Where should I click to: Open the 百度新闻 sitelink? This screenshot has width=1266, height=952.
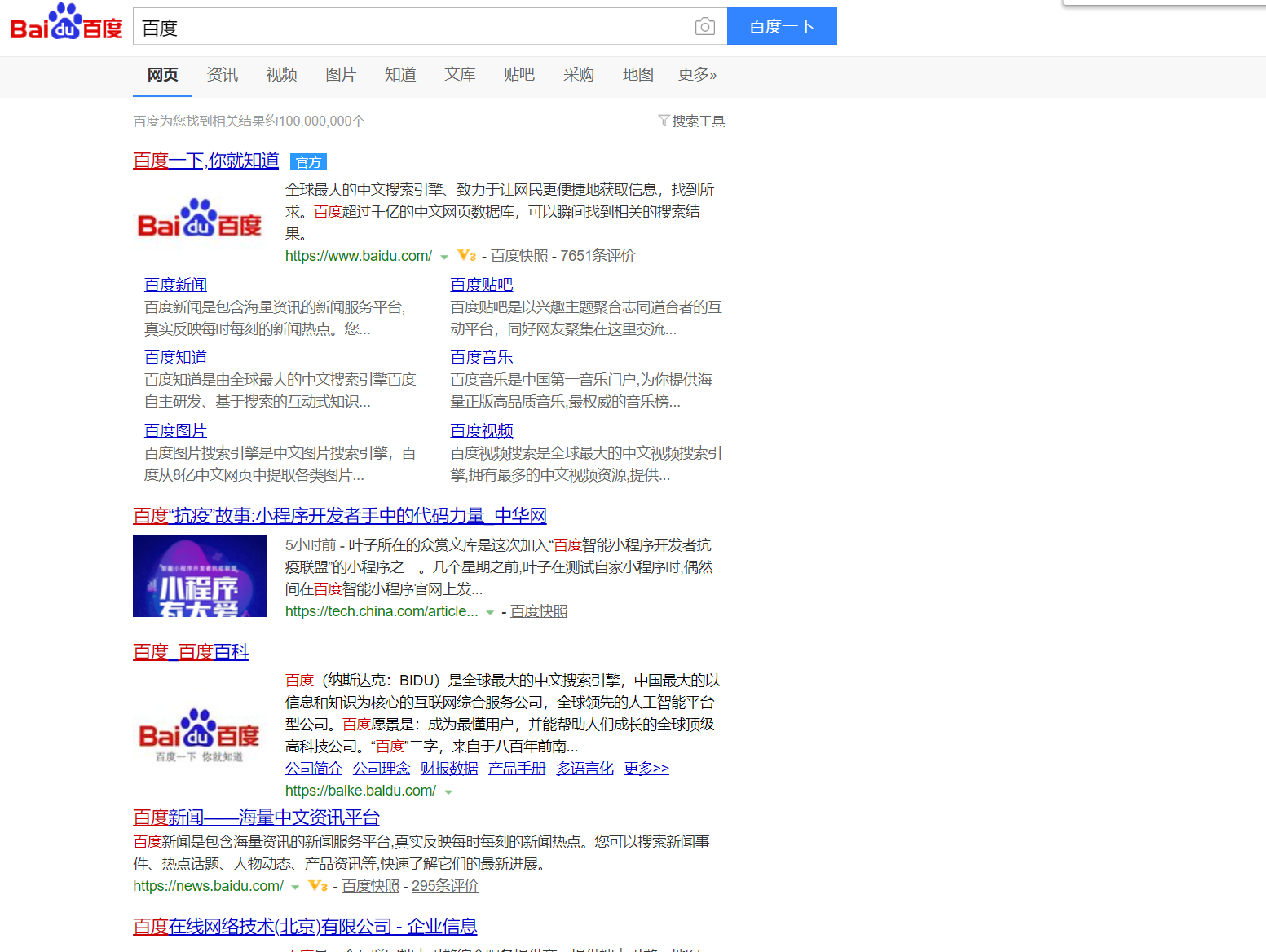pyautogui.click(x=175, y=284)
